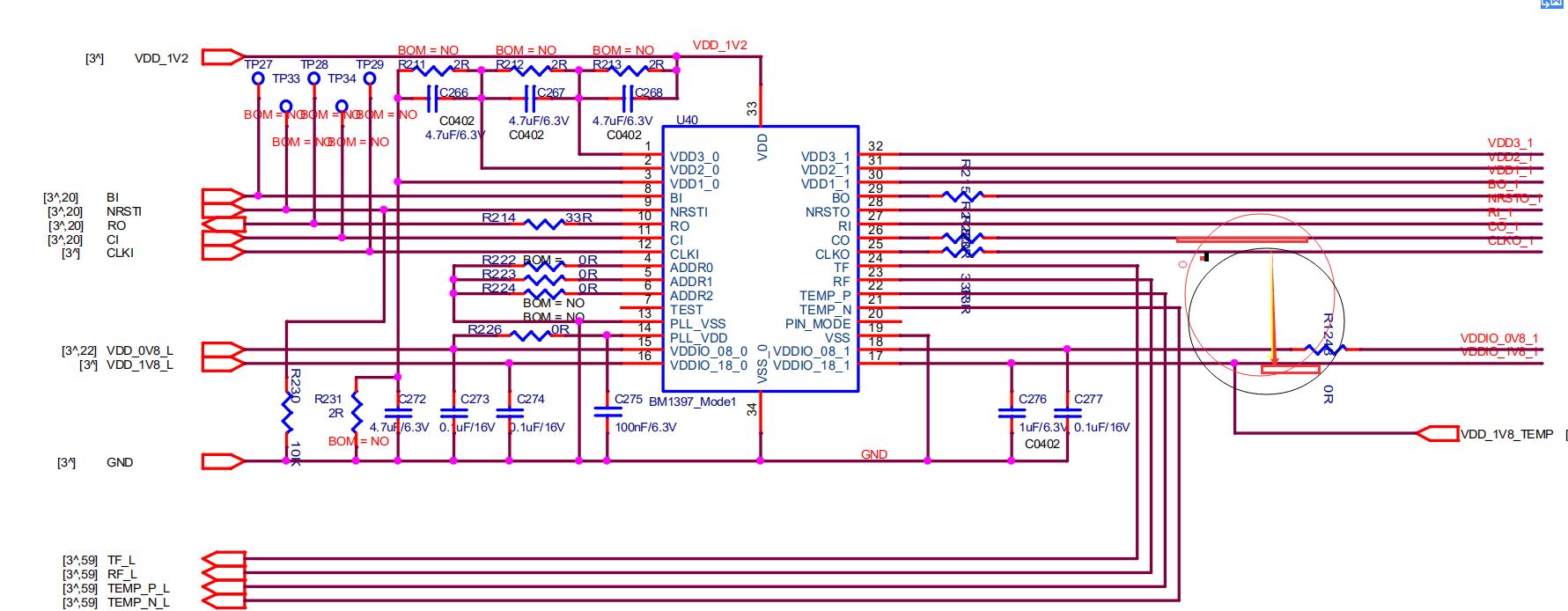Select the RO port label on left
The width and height of the screenshot is (1568, 611).
tap(116, 225)
